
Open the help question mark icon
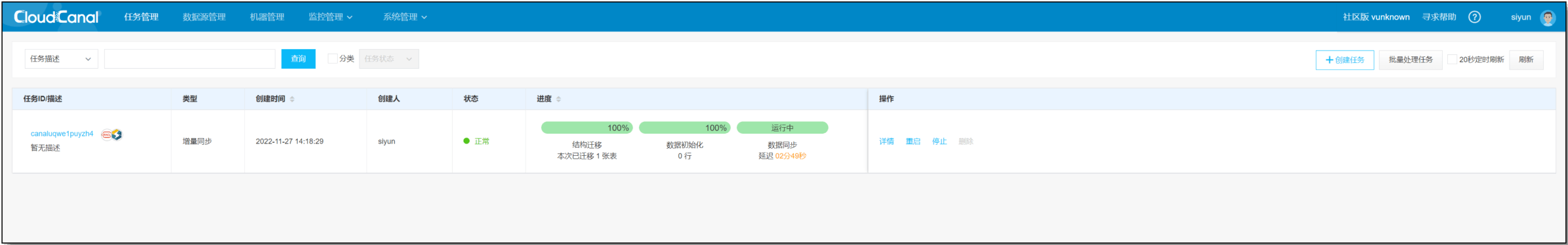(x=1474, y=17)
